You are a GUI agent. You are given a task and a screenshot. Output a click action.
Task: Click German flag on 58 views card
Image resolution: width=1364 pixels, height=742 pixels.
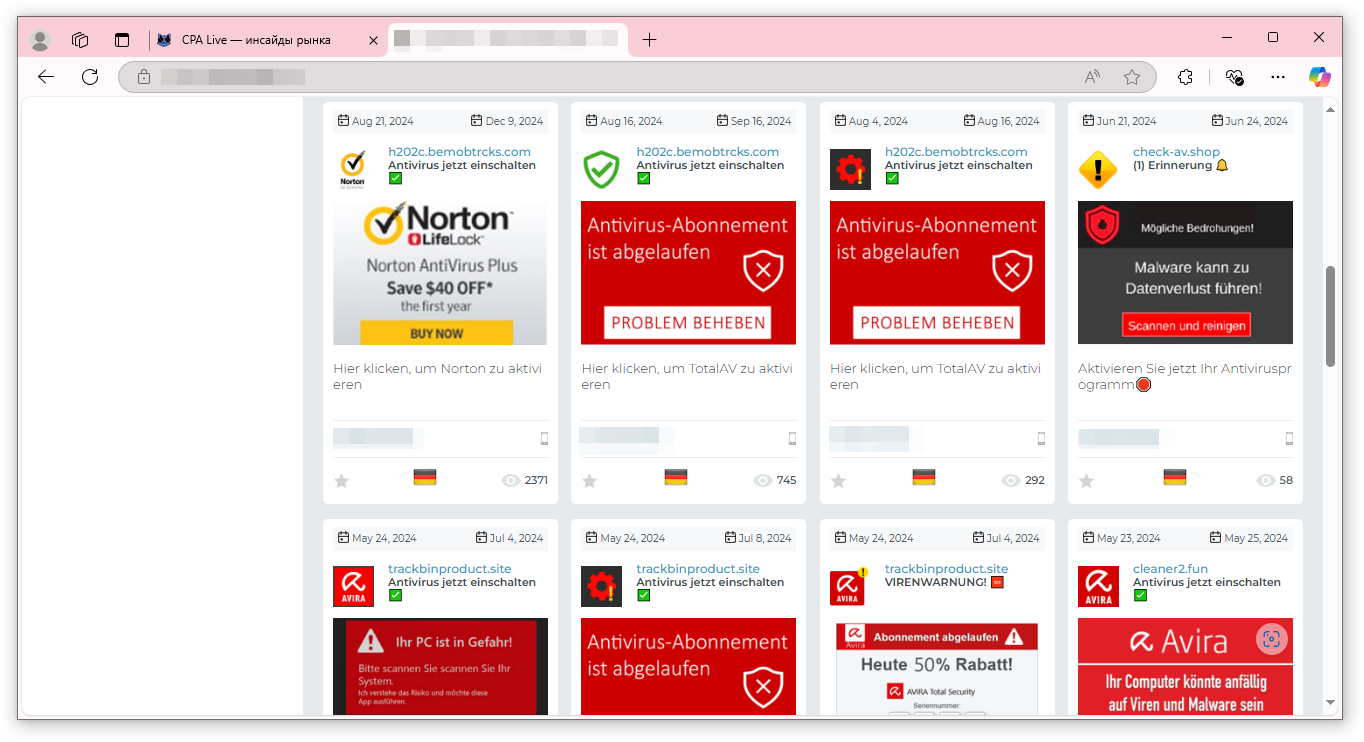1175,478
